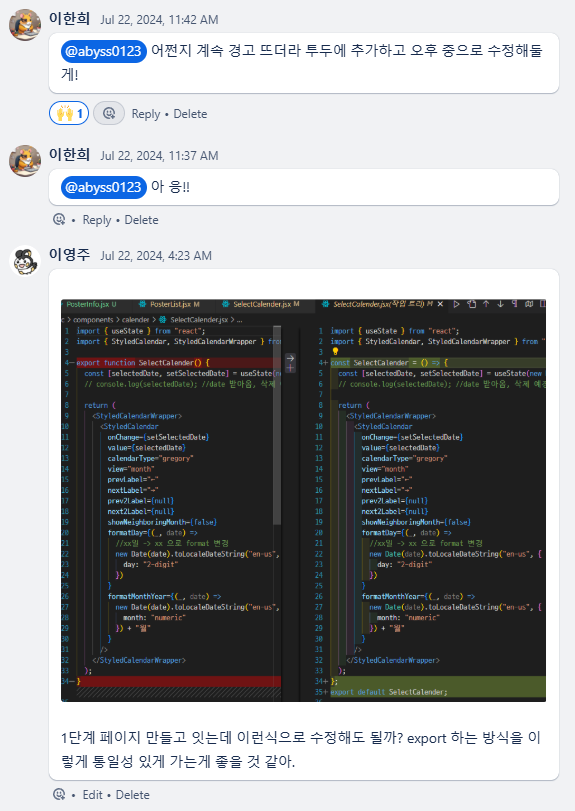Reply to the 11:42 AM comment

[x=146, y=114]
